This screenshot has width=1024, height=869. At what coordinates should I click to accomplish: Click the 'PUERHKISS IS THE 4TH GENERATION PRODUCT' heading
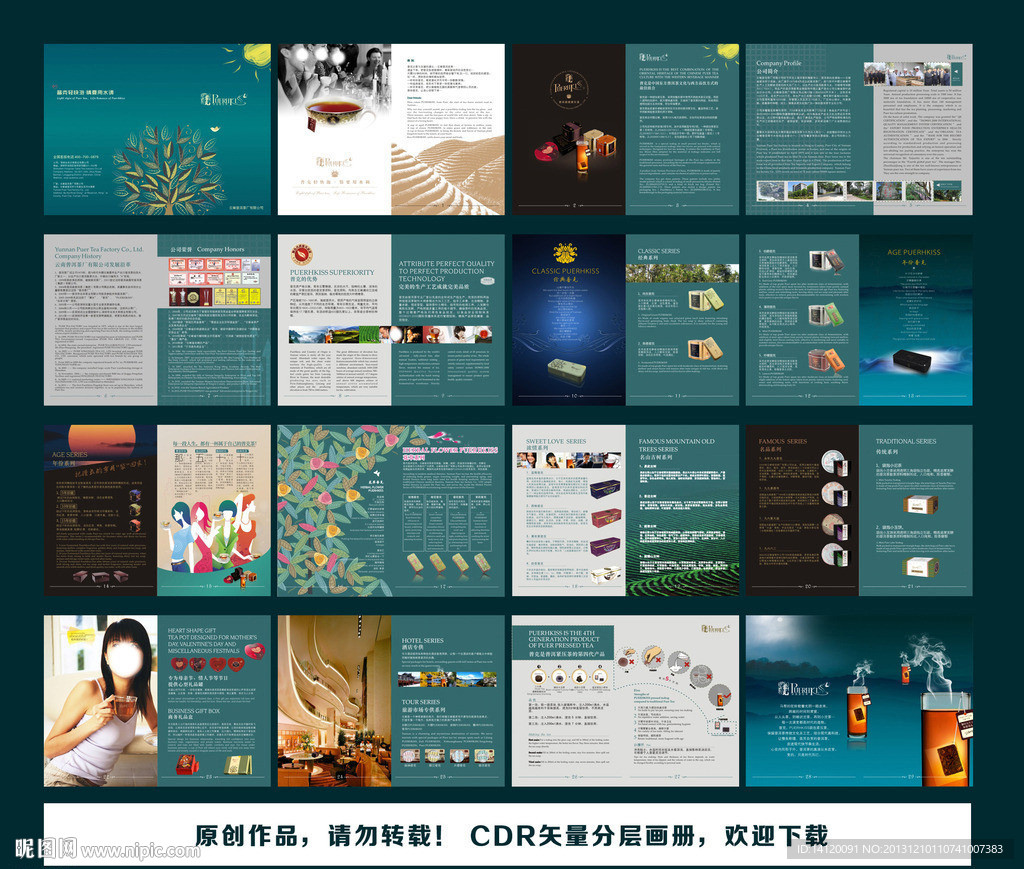[562, 639]
